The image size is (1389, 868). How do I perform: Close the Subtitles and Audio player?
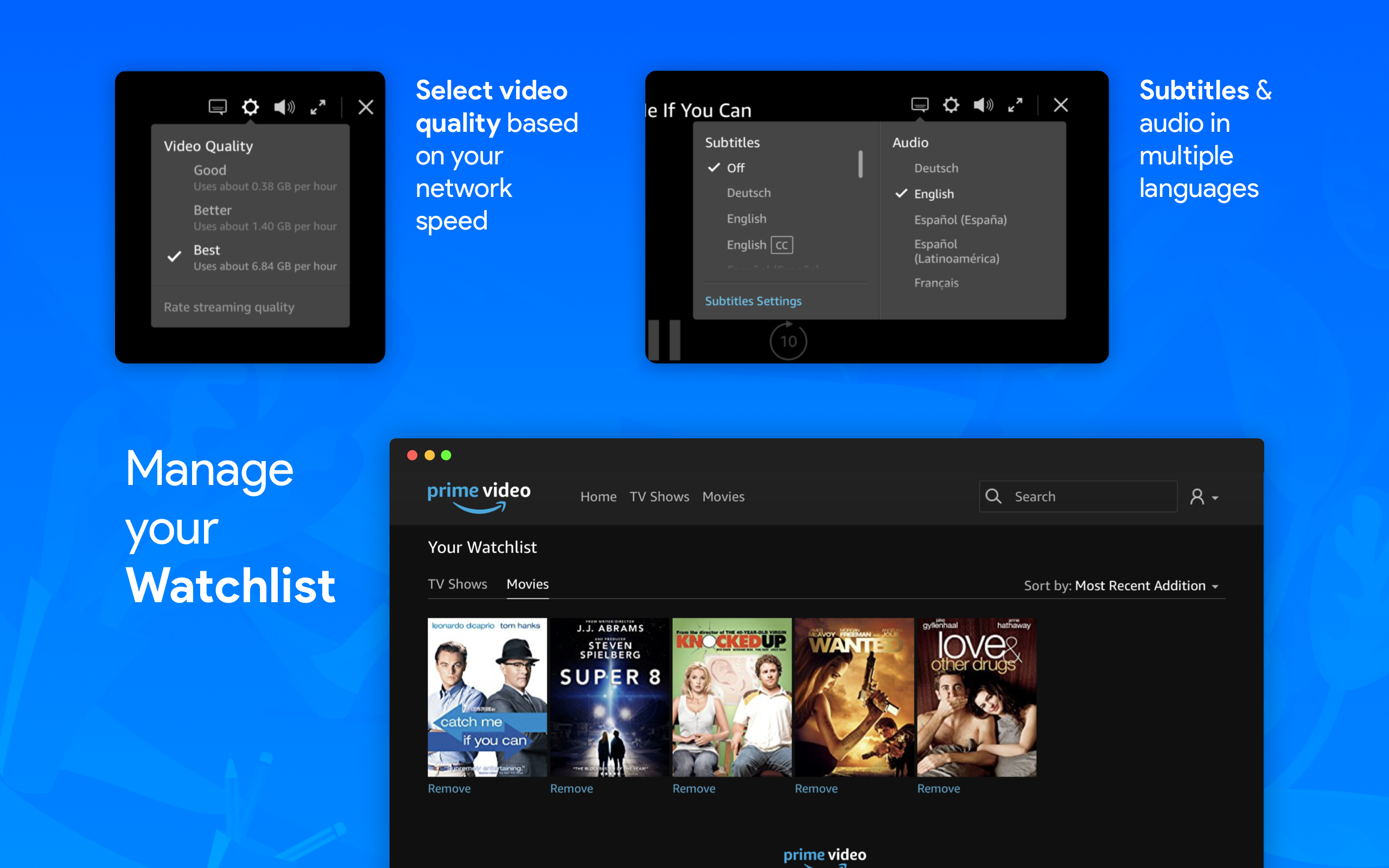click(x=1061, y=105)
